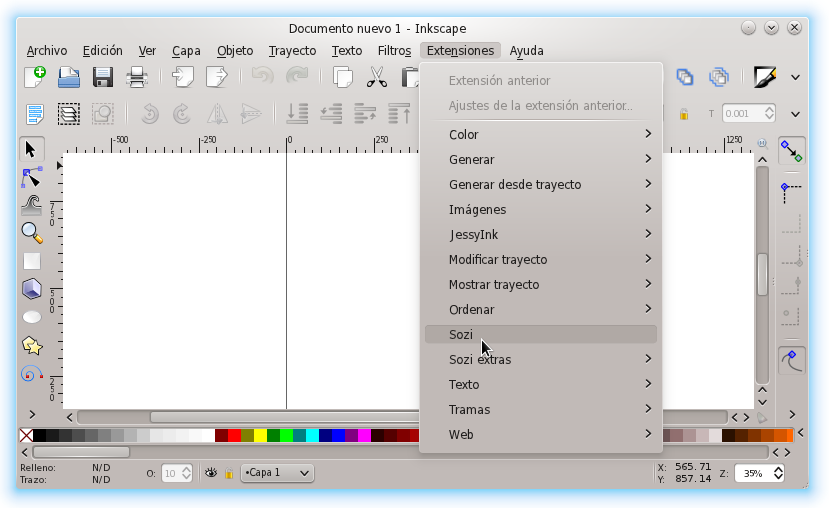
Task: Select the Rectangle tool
Action: click(x=32, y=261)
